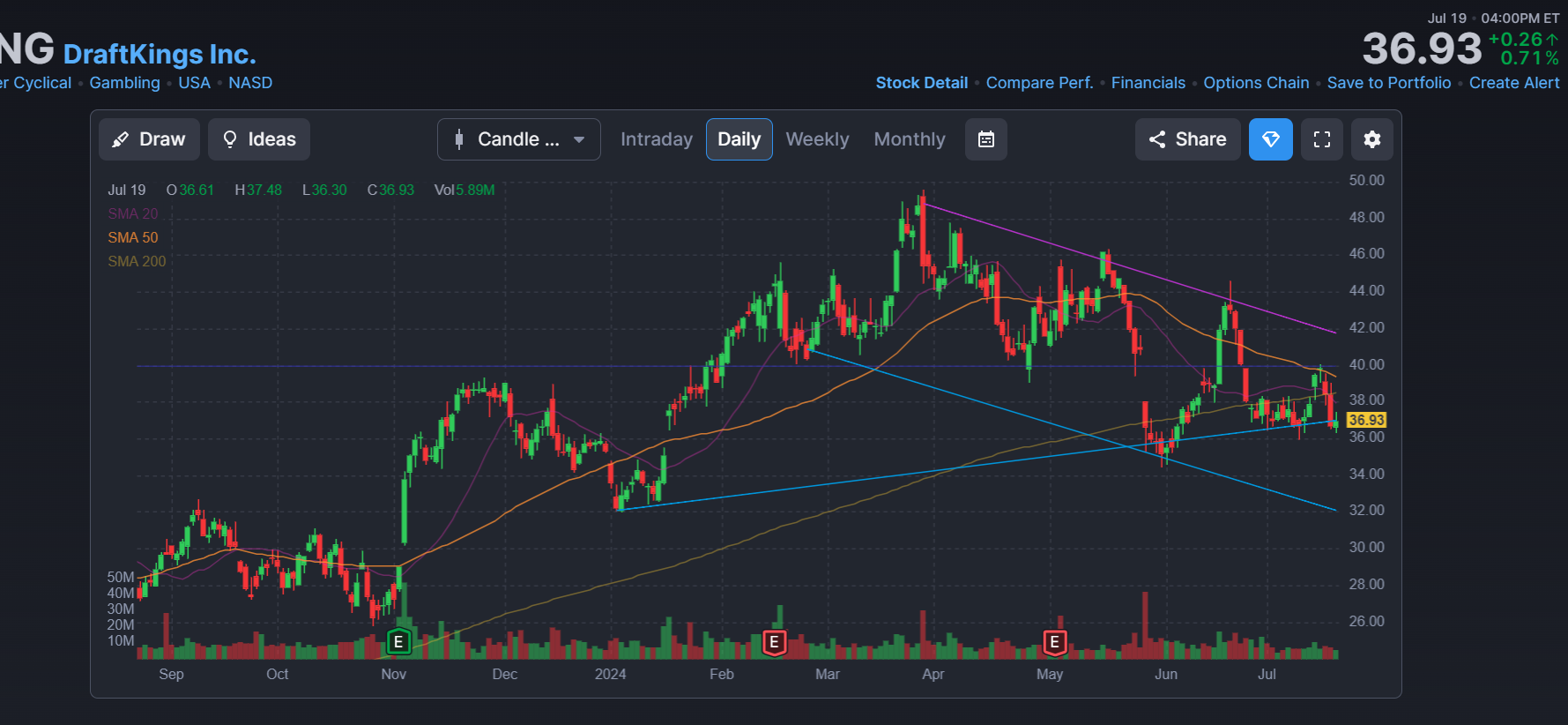Click the February earnings E marker
Viewport: 1568px width, 725px height.
coord(774,642)
